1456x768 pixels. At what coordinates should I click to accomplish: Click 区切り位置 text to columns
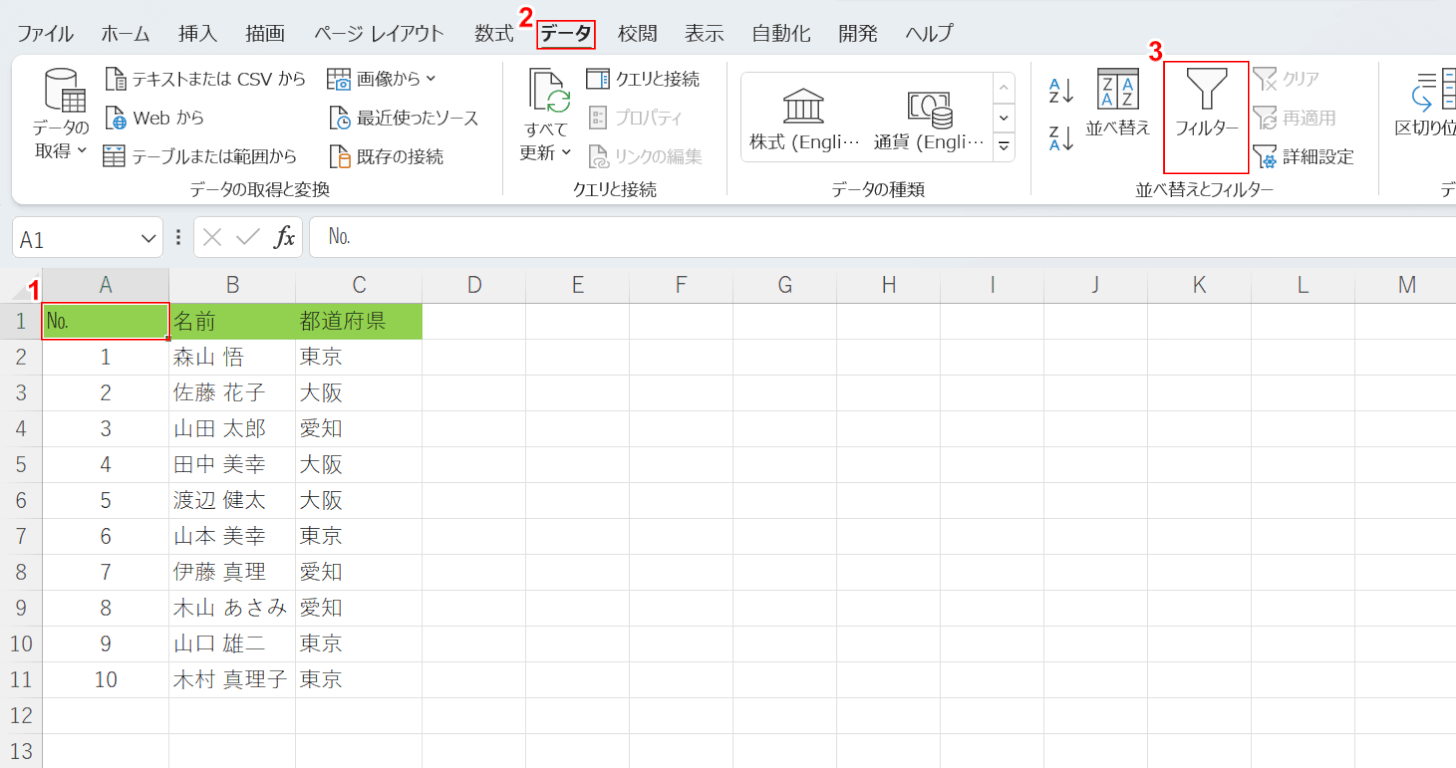(1425, 105)
